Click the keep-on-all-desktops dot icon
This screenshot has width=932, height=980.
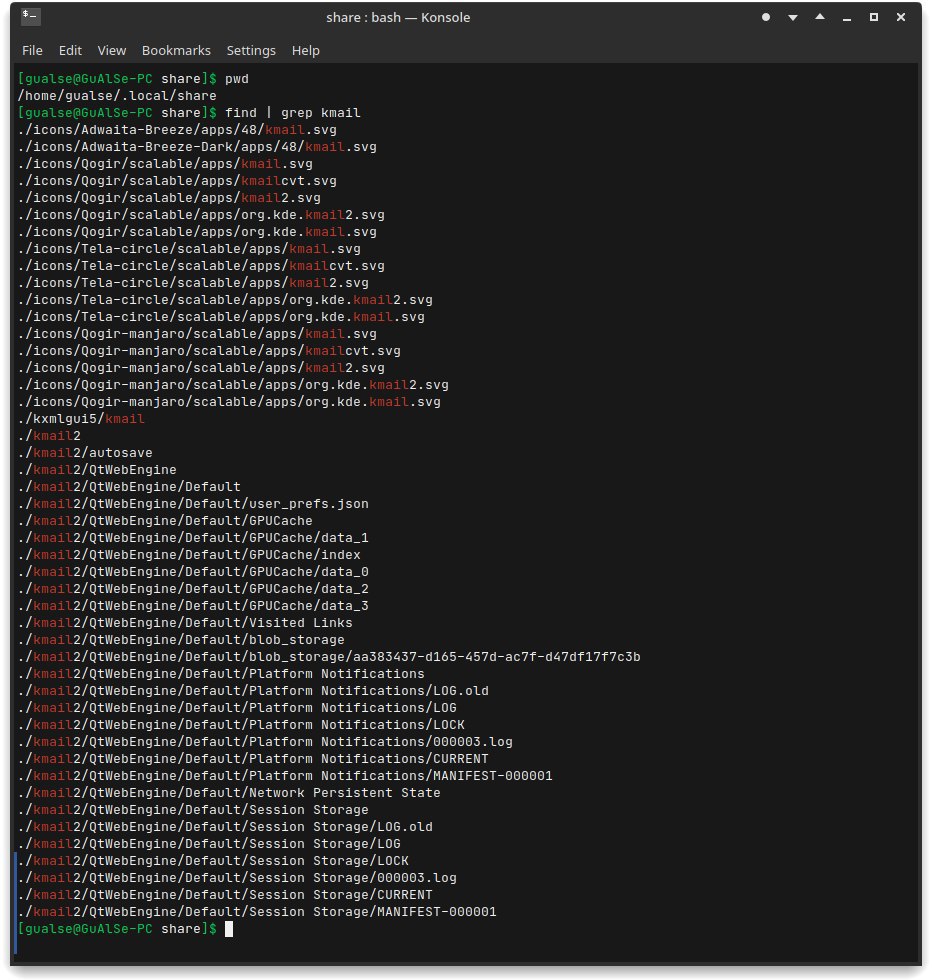point(766,18)
